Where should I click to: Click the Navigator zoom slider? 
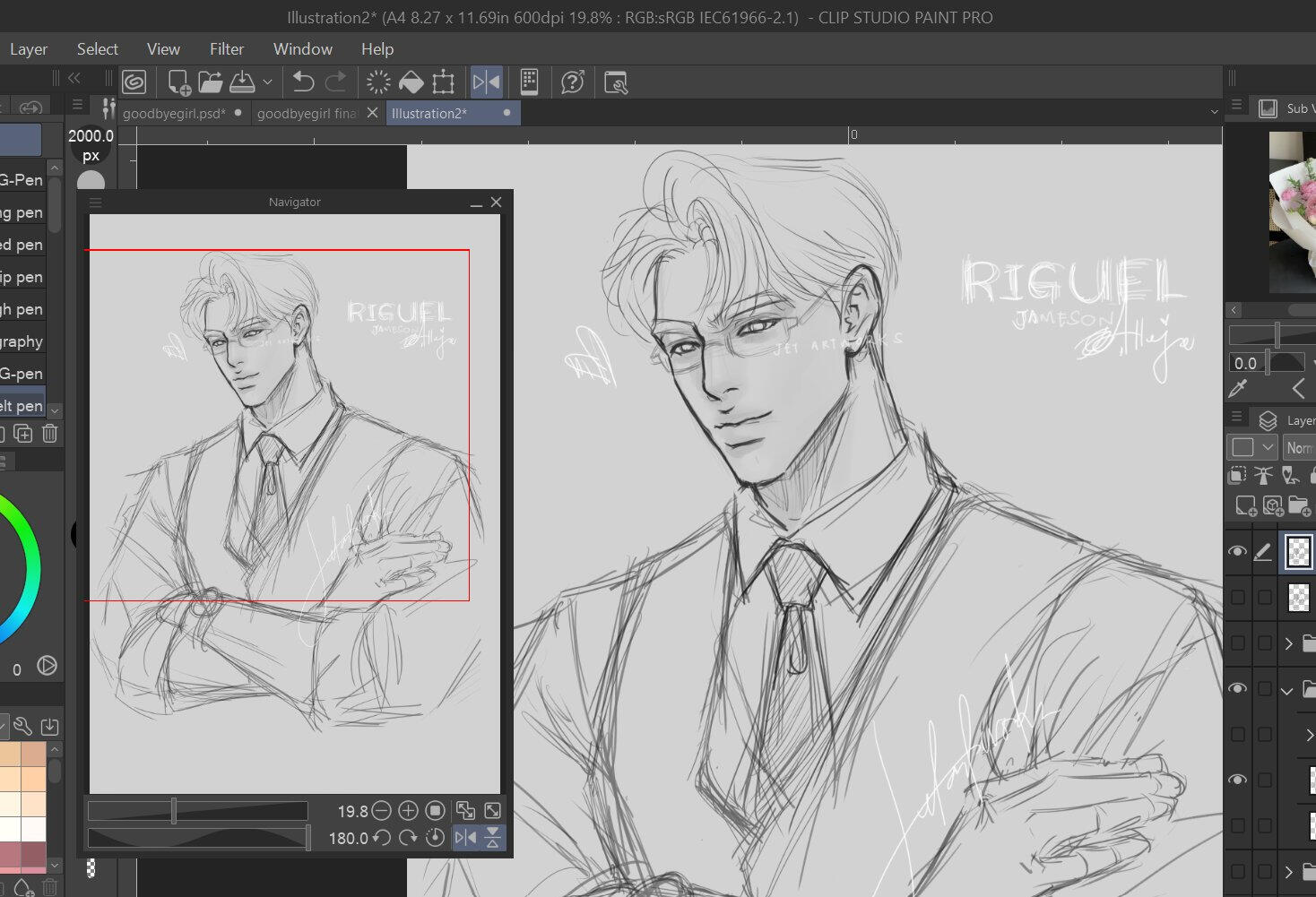[x=197, y=811]
